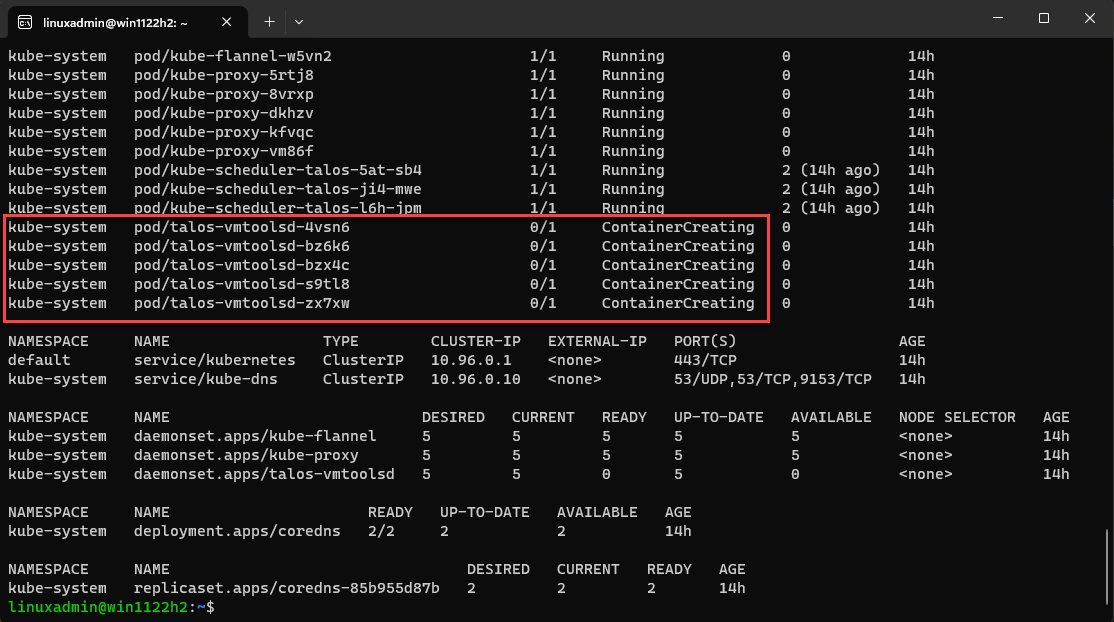This screenshot has width=1114, height=622.
Task: Click the pod/kube-scheduler-talos-5at-sb4 entry
Action: pyautogui.click(x=277, y=170)
